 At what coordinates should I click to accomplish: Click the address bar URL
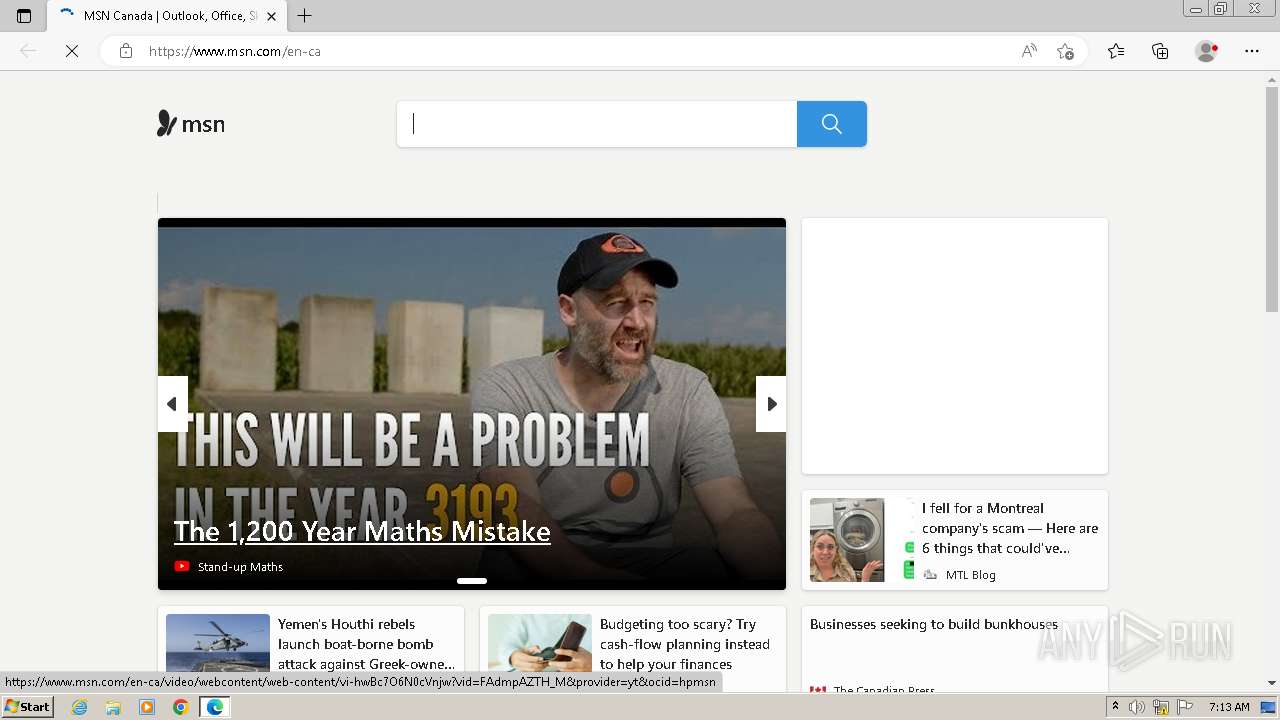pos(235,51)
